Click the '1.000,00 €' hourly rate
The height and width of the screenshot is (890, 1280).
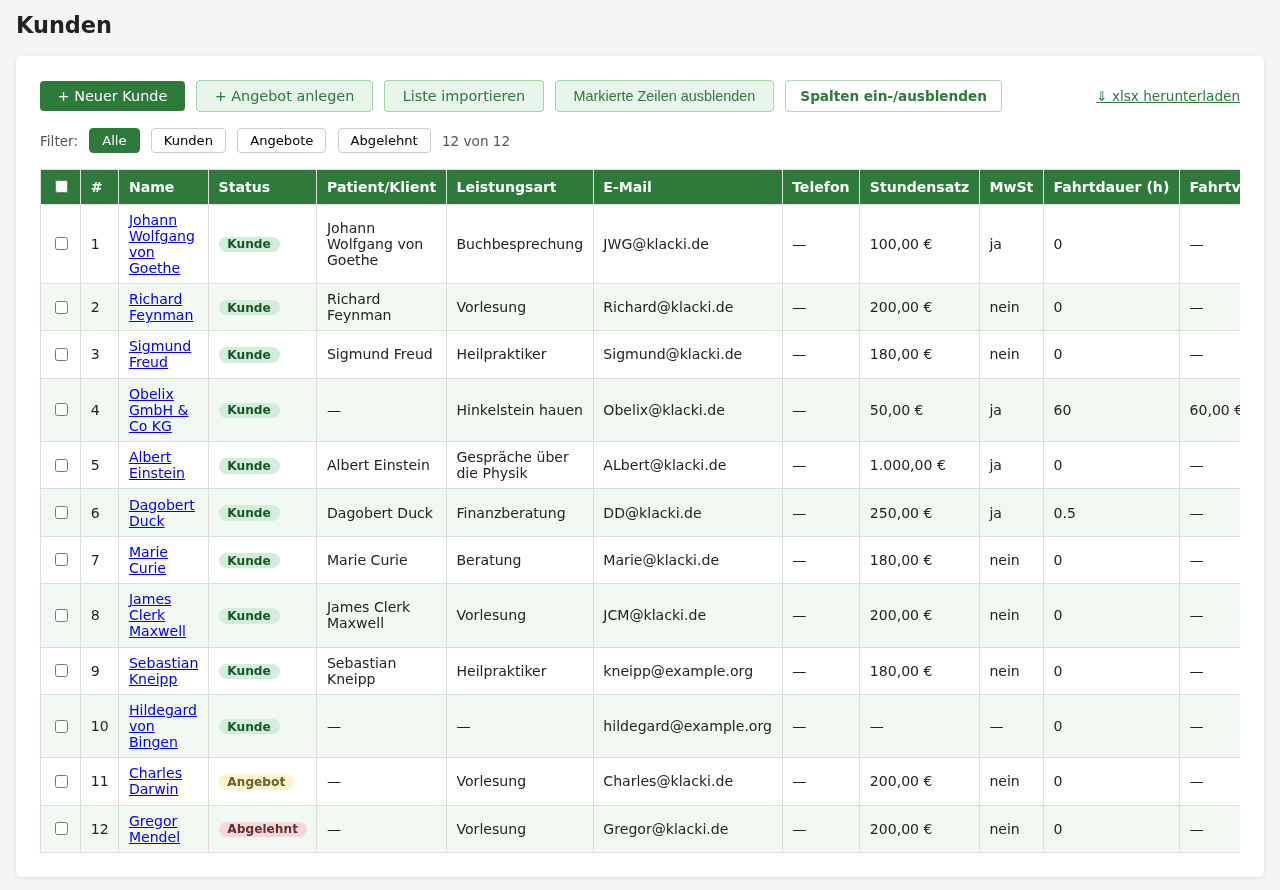907,465
